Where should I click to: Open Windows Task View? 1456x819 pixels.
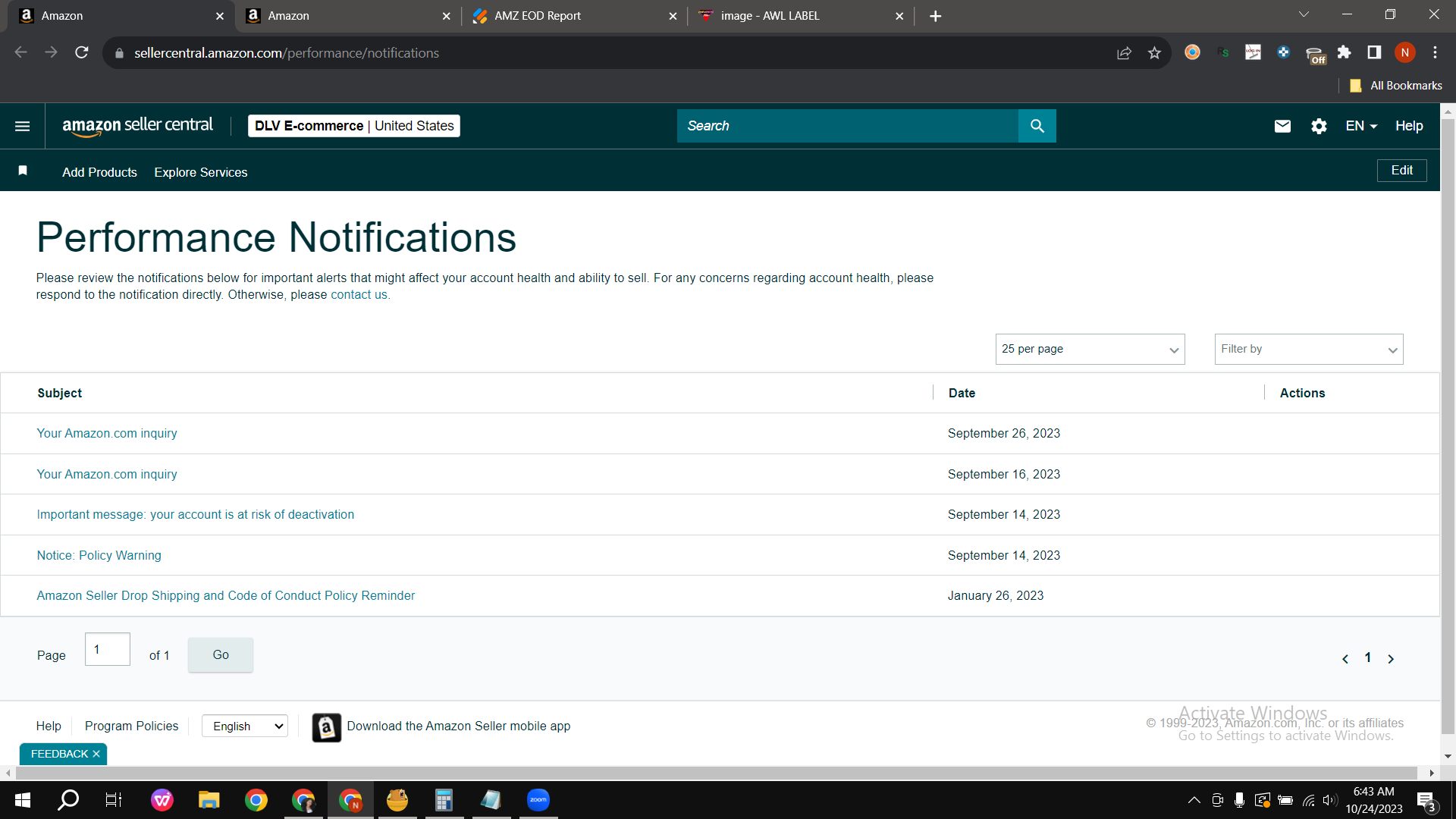[x=114, y=800]
